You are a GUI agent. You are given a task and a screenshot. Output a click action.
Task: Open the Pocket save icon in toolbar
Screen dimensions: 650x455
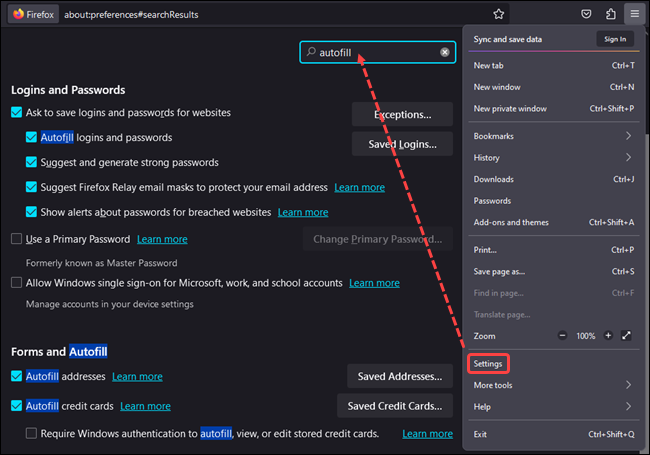coord(586,14)
